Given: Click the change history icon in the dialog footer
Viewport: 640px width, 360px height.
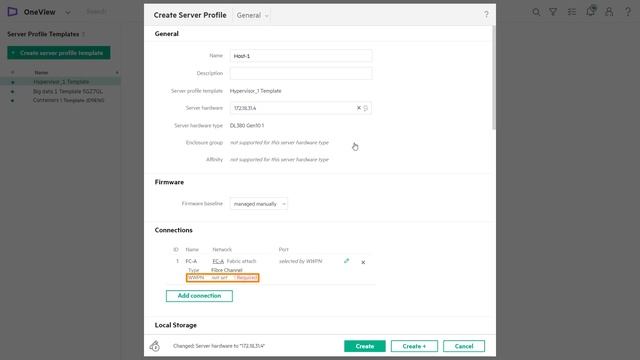Looking at the screenshot, I should pyautogui.click(x=155, y=346).
